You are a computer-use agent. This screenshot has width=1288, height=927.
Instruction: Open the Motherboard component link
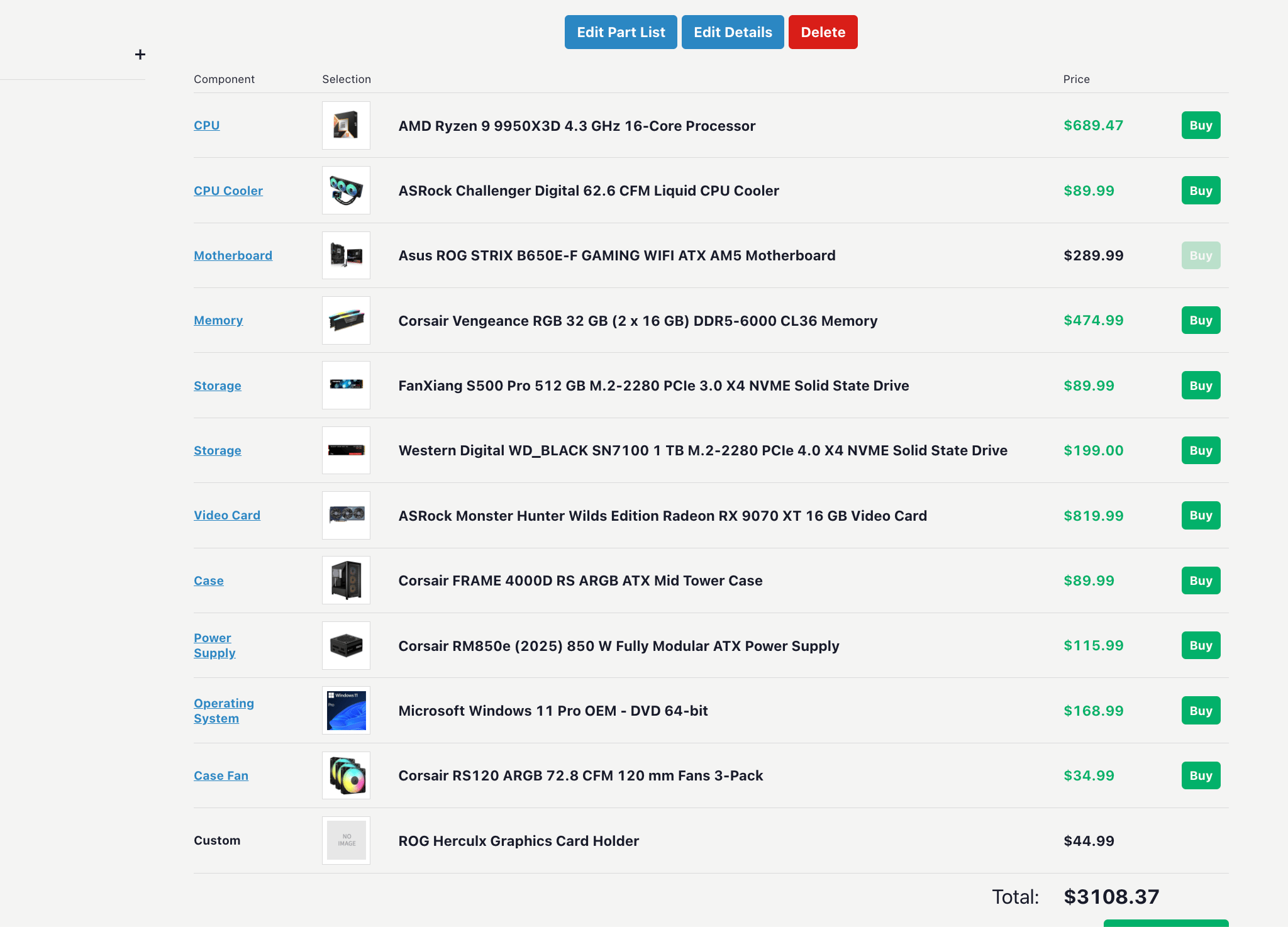point(233,255)
